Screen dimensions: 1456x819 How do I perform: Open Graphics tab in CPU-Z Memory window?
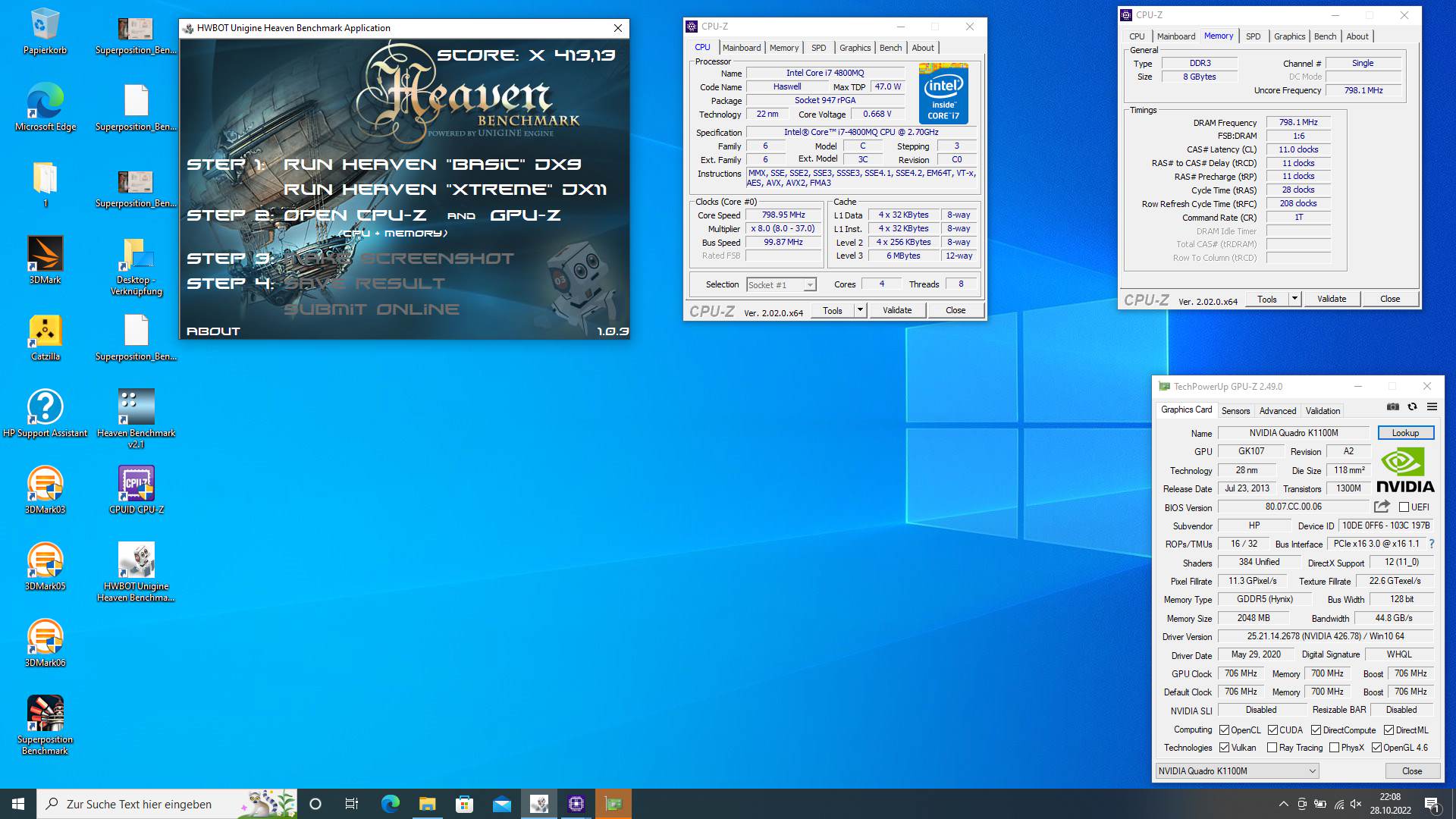pyautogui.click(x=1289, y=36)
